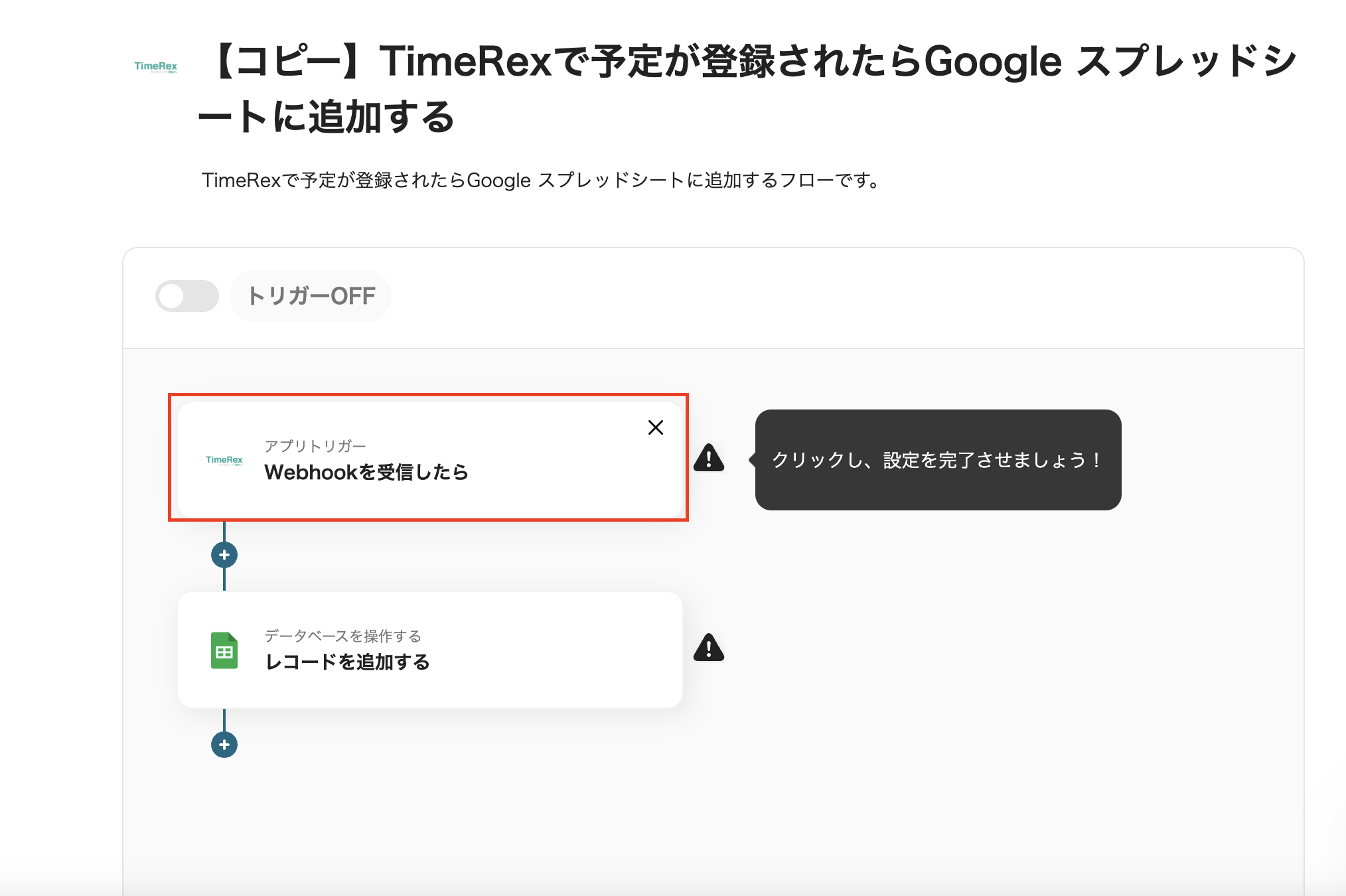Click the warning icon beside レコードを追加する
Viewport: 1346px width, 896px height.
708,648
